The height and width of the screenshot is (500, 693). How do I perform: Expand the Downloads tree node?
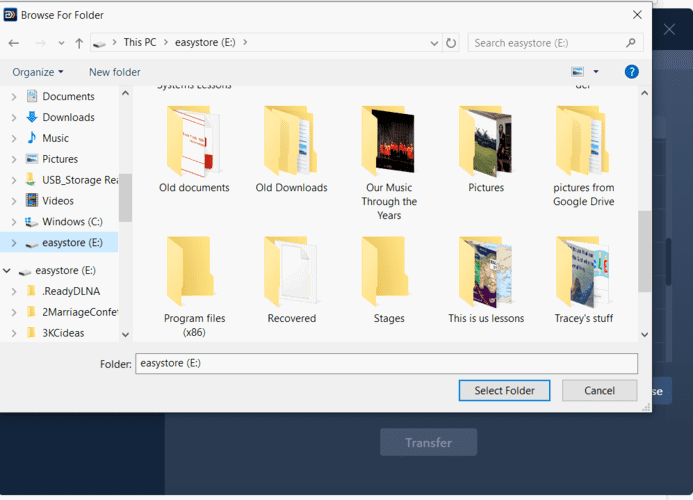tap(14, 117)
